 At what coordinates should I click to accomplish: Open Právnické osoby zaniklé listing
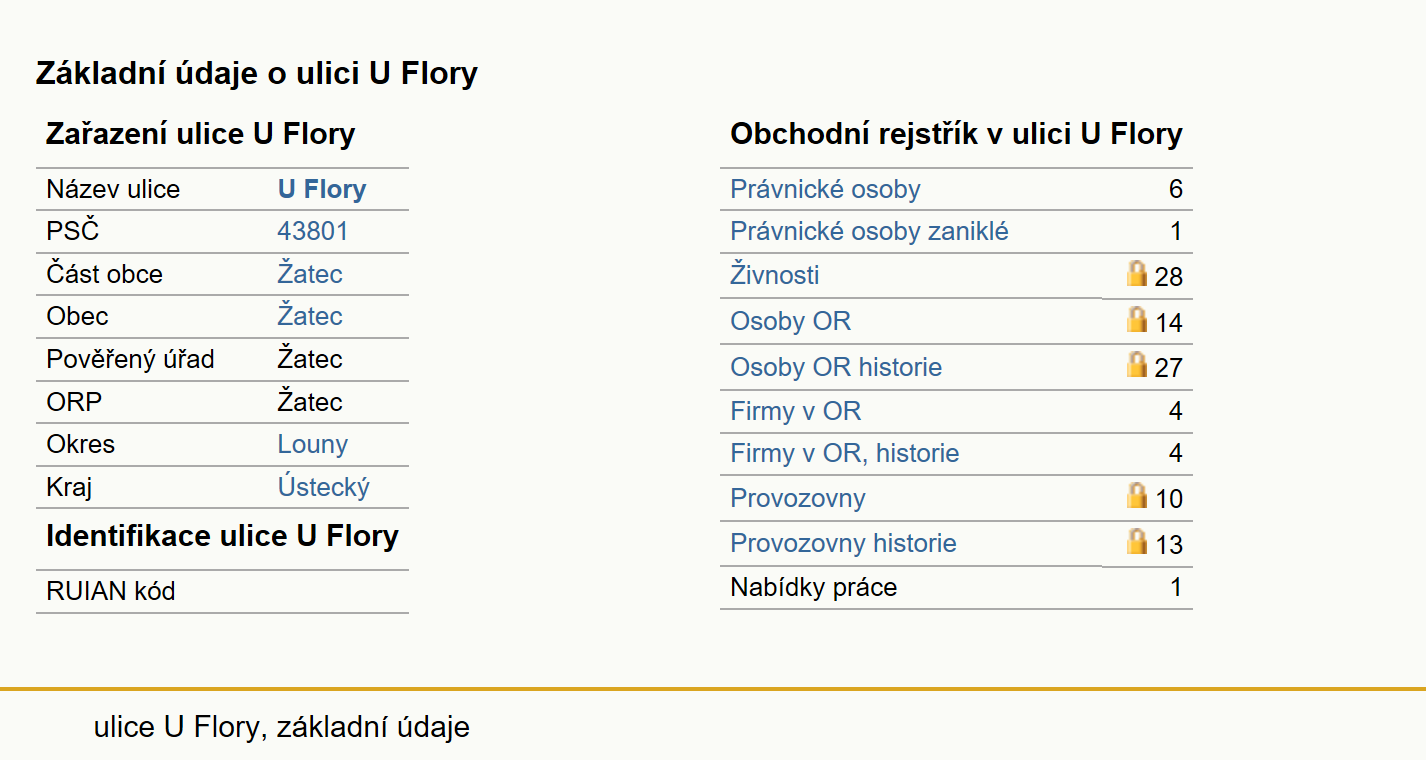[x=869, y=232]
